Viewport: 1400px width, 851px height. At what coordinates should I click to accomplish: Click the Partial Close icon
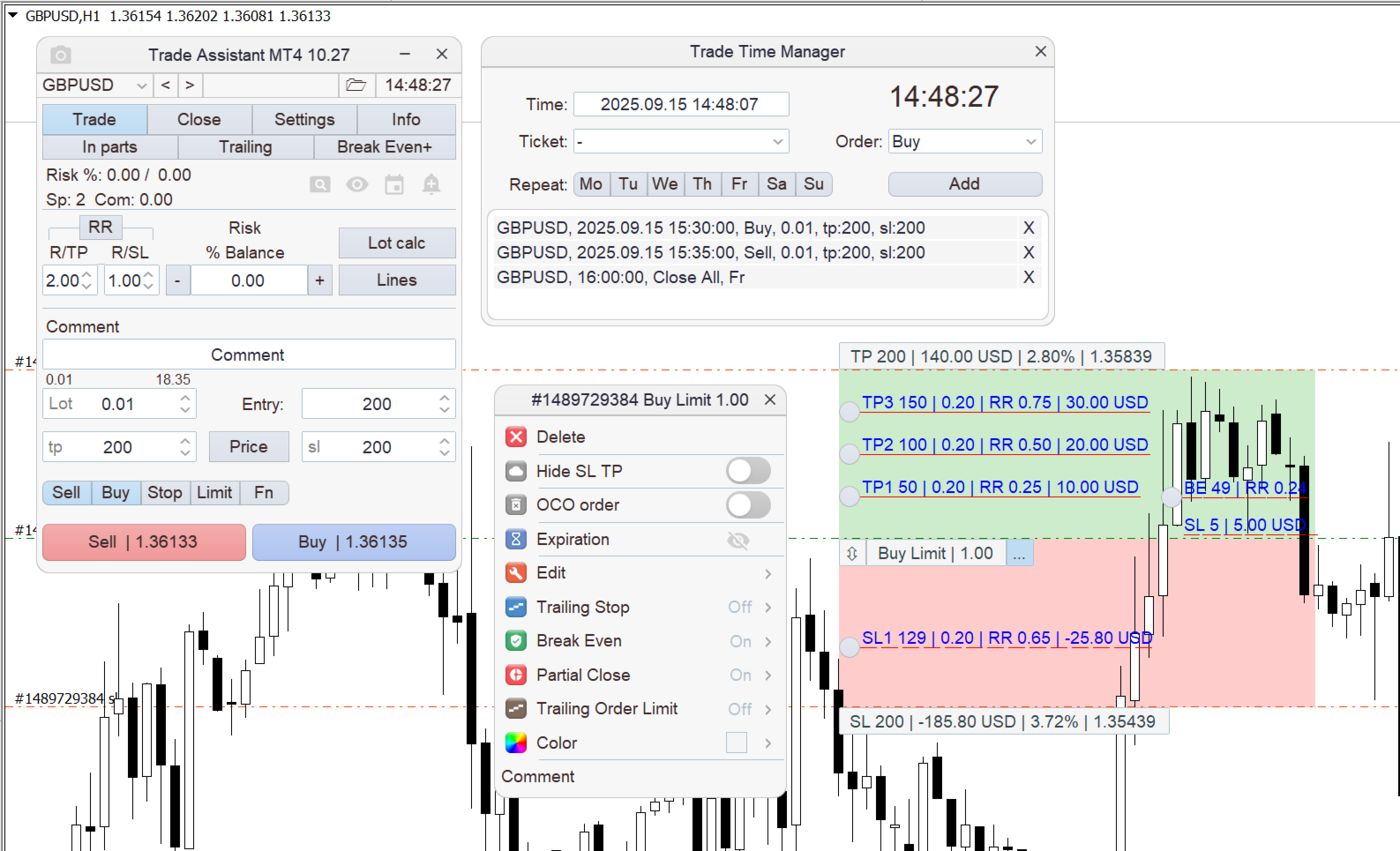pyautogui.click(x=516, y=675)
